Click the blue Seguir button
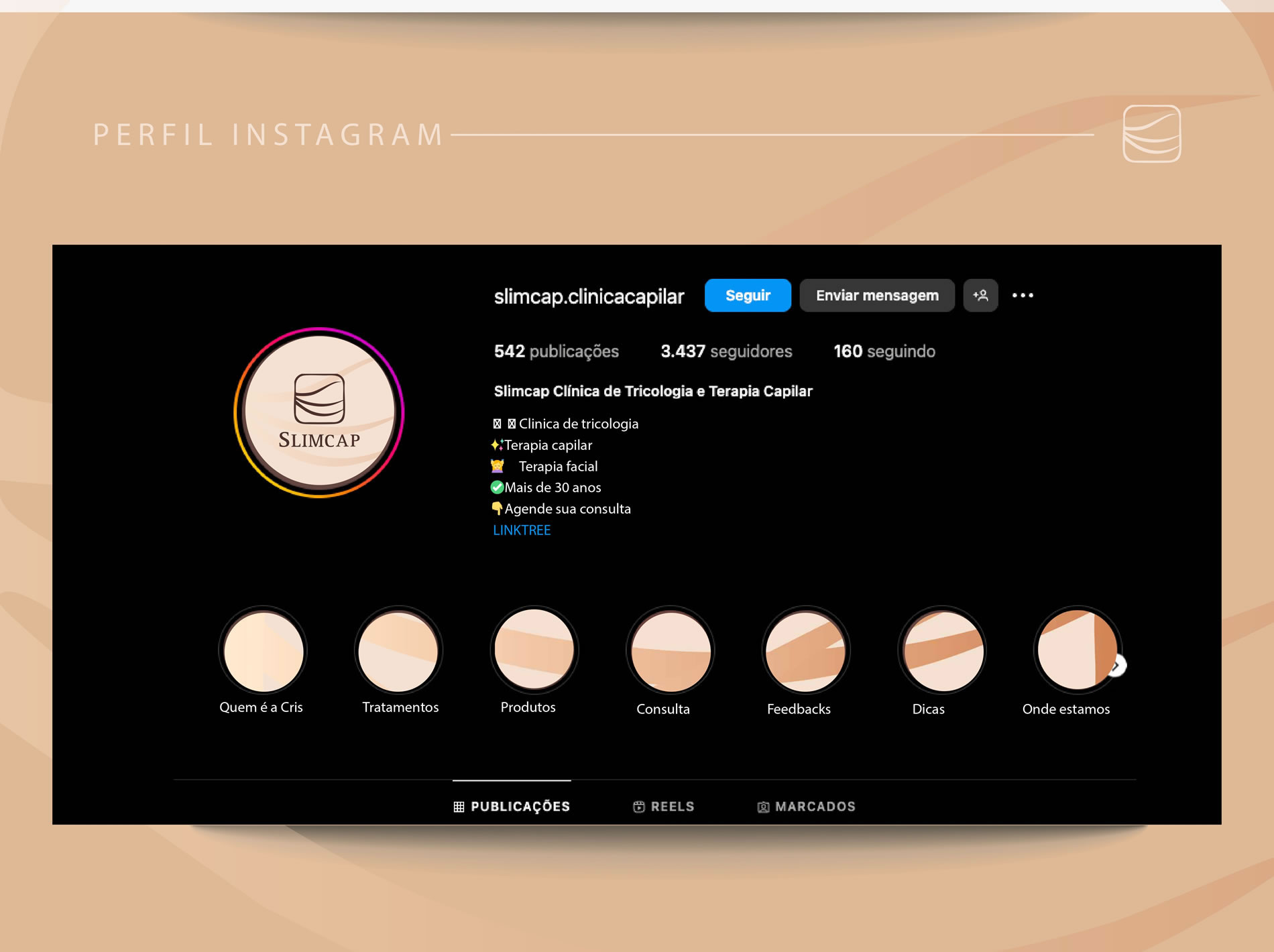 [x=748, y=296]
